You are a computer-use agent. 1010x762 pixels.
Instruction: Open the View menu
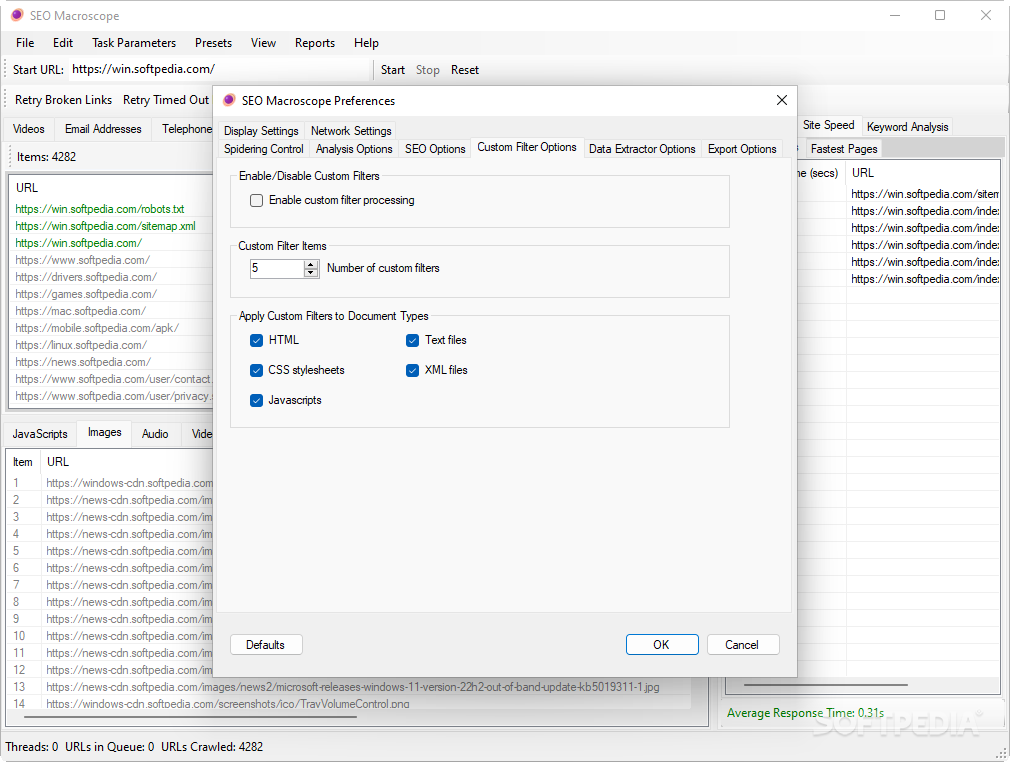click(x=263, y=43)
